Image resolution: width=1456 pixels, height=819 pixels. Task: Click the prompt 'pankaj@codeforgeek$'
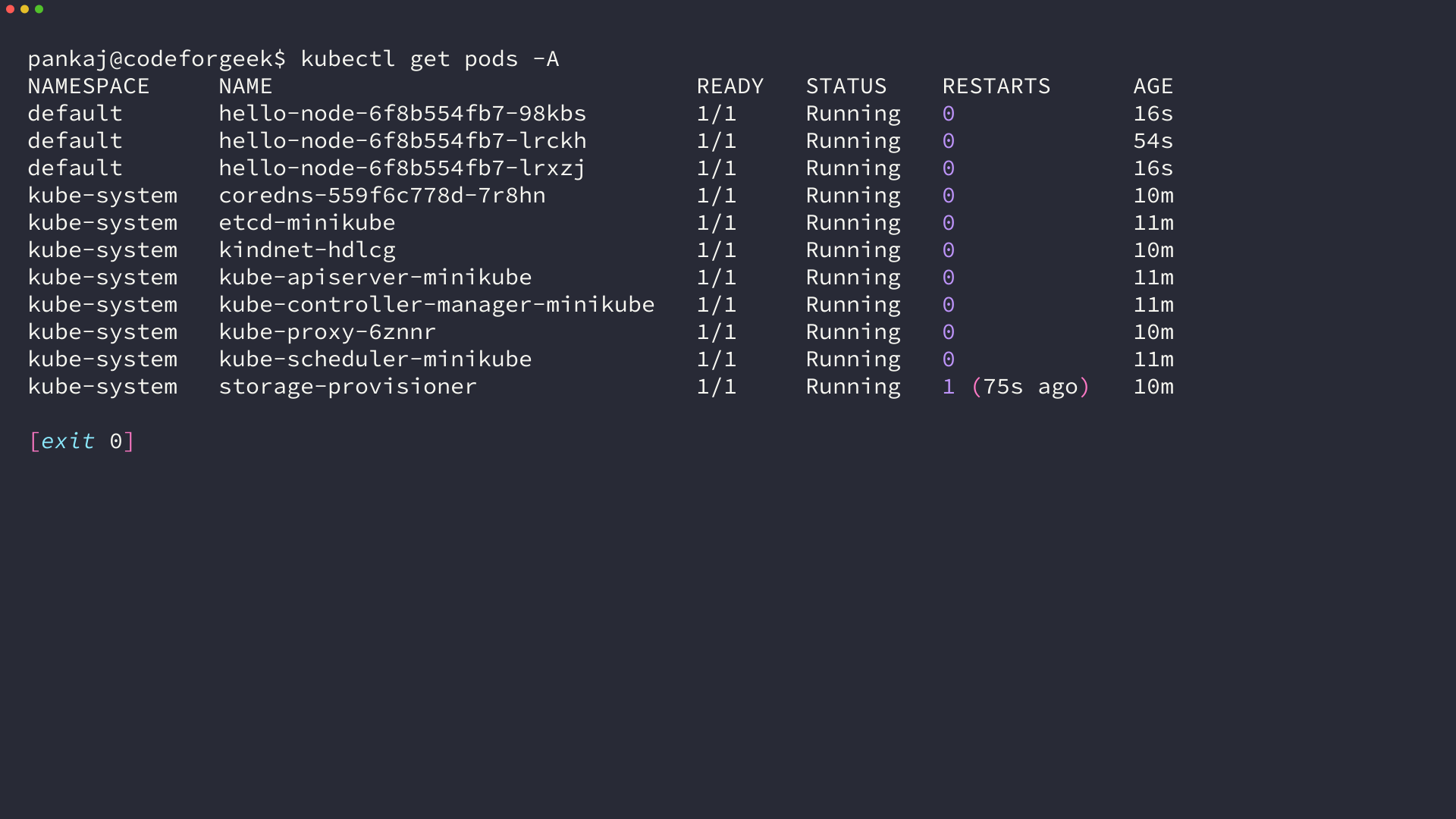pos(157,59)
